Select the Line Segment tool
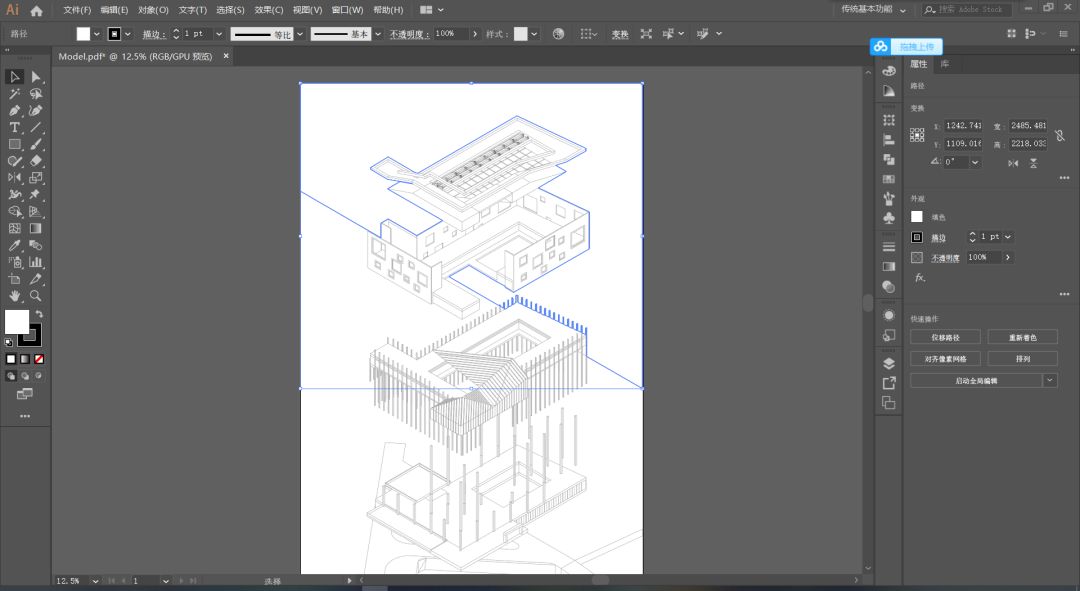This screenshot has height=591, width=1080. pos(36,127)
